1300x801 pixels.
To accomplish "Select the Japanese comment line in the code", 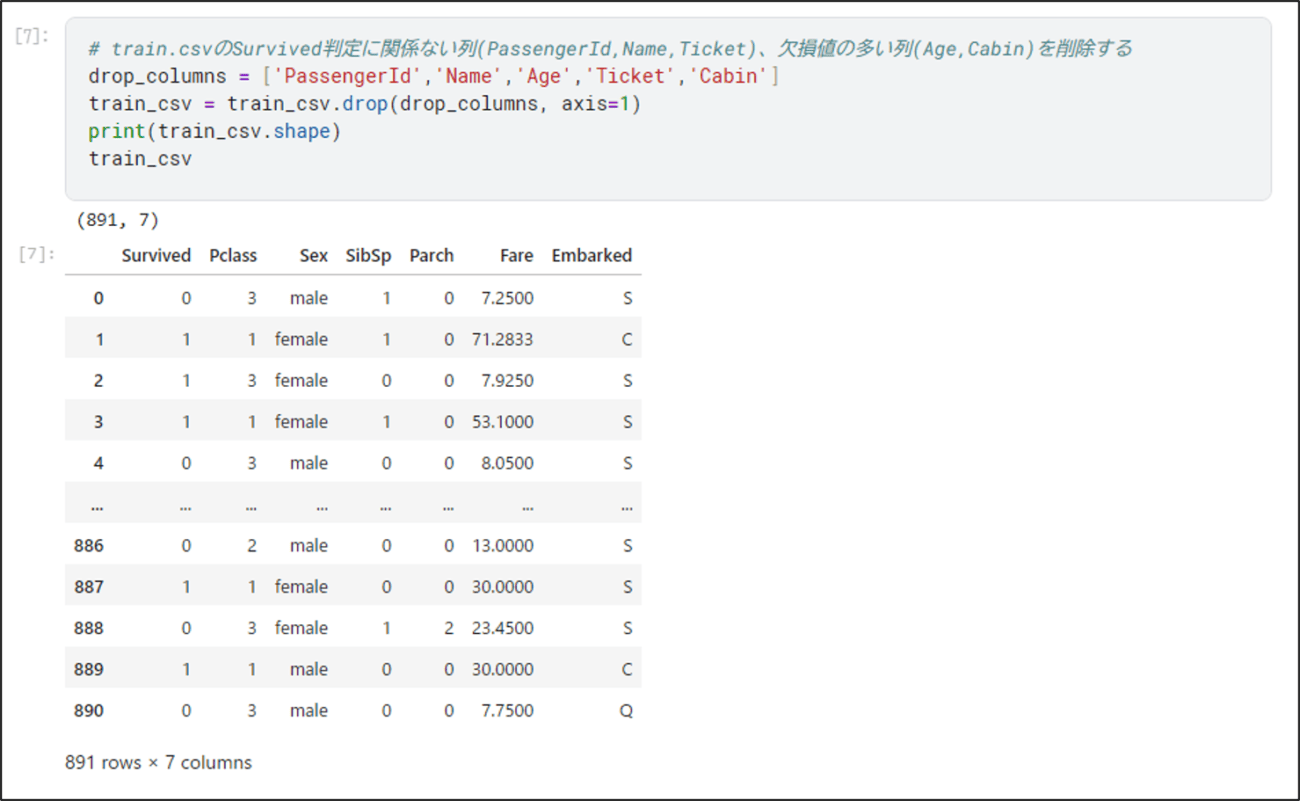I will click(610, 48).
